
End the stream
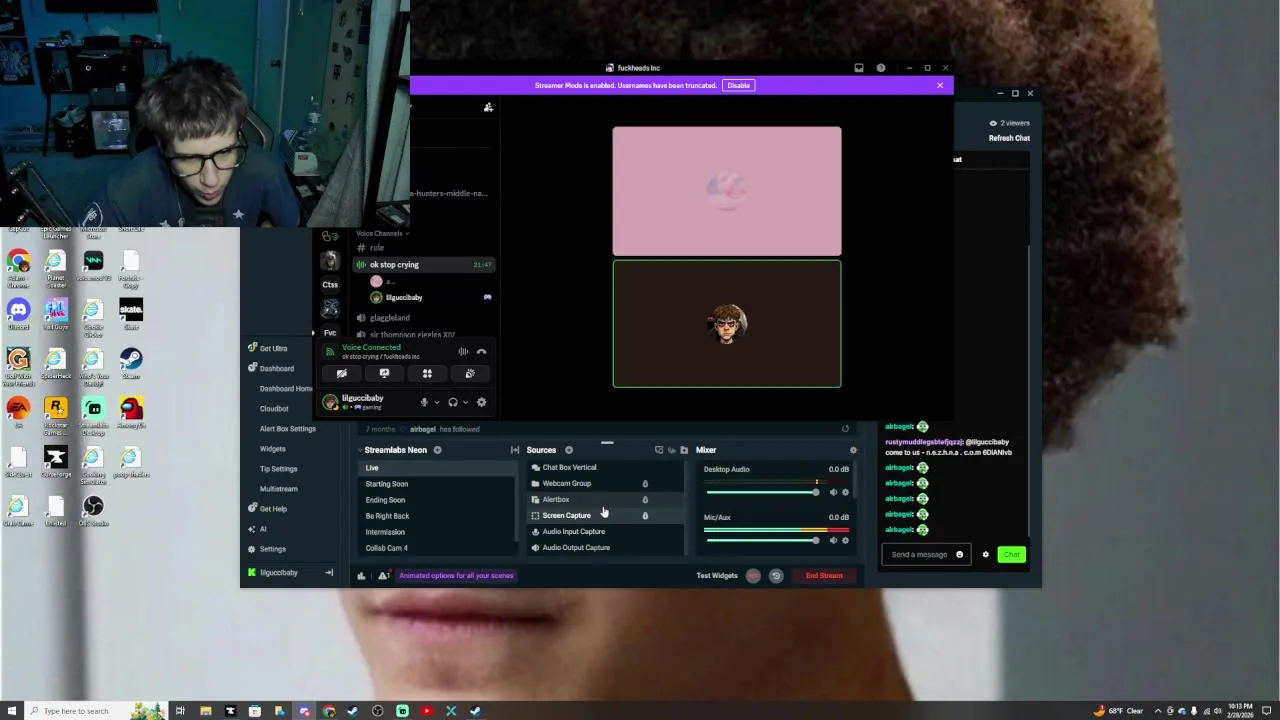824,576
